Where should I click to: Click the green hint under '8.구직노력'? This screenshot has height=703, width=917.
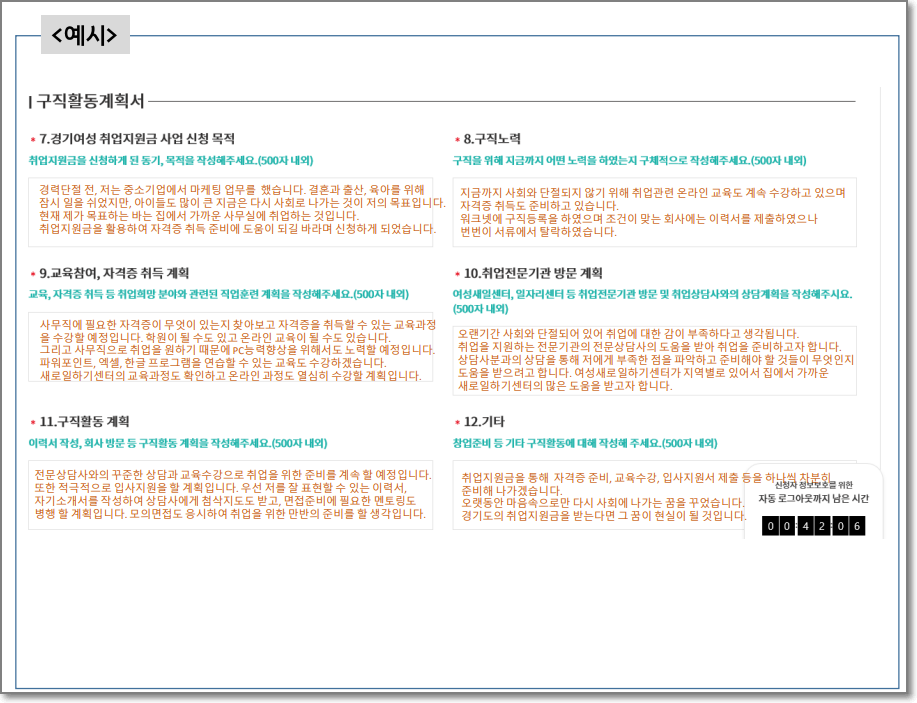[629, 160]
